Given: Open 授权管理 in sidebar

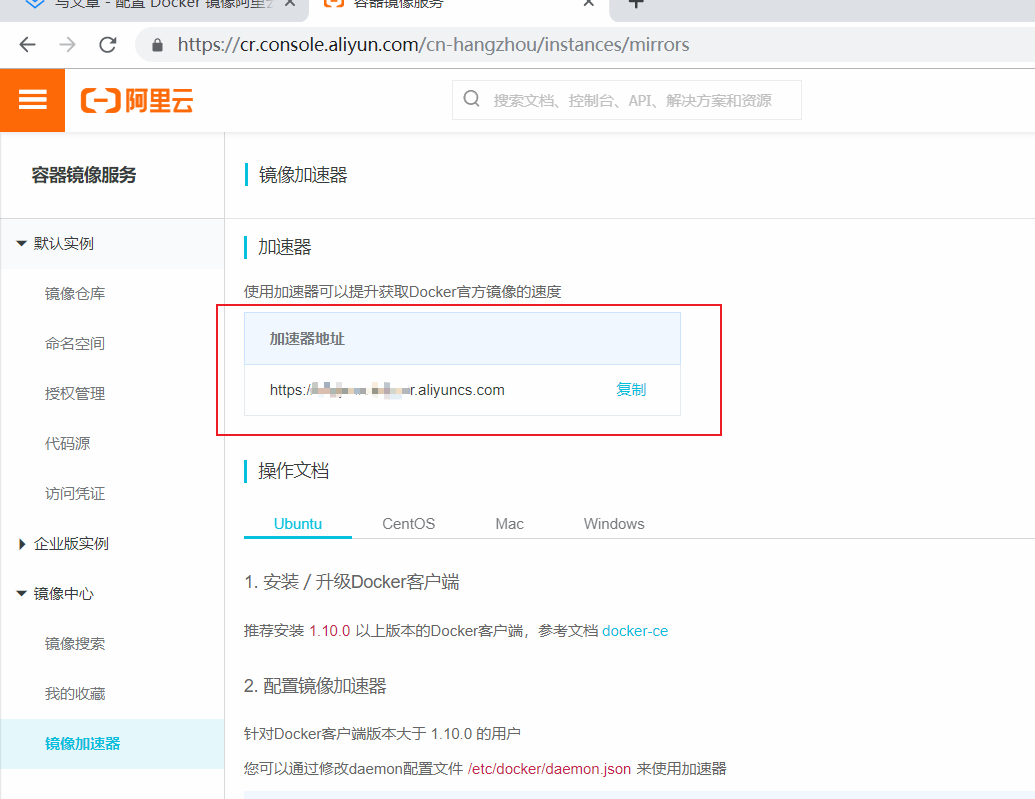Looking at the screenshot, I should (x=75, y=394).
